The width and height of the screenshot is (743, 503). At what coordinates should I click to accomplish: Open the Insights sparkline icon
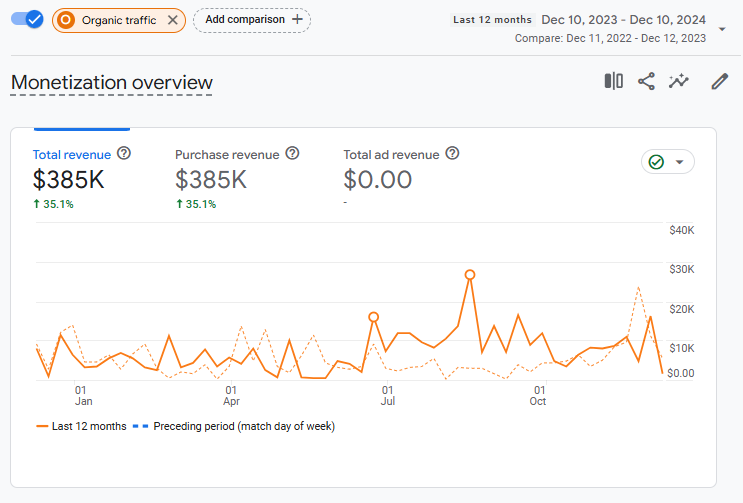click(680, 82)
